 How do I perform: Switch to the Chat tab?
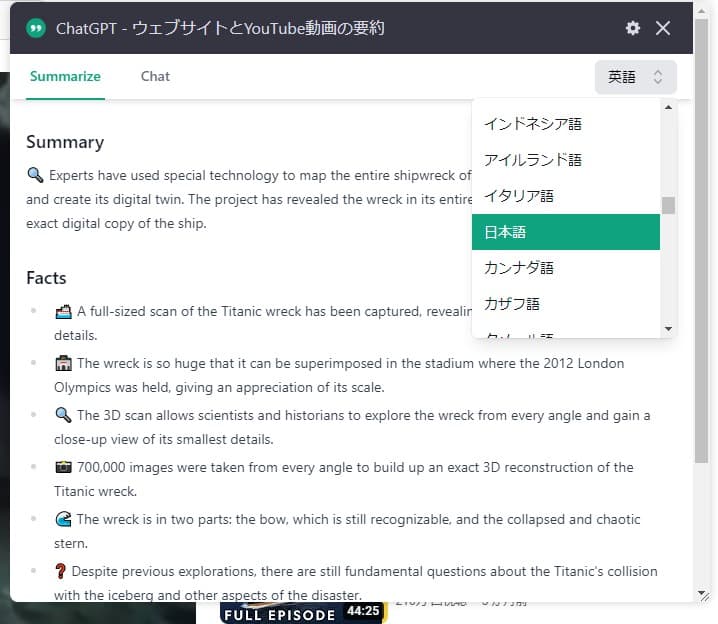155,76
